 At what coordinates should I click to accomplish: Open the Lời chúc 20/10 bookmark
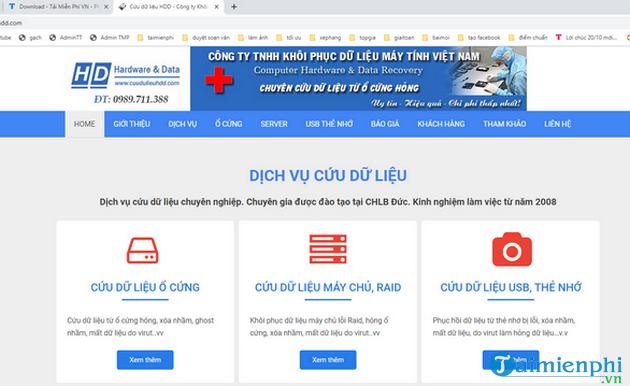tap(586, 37)
